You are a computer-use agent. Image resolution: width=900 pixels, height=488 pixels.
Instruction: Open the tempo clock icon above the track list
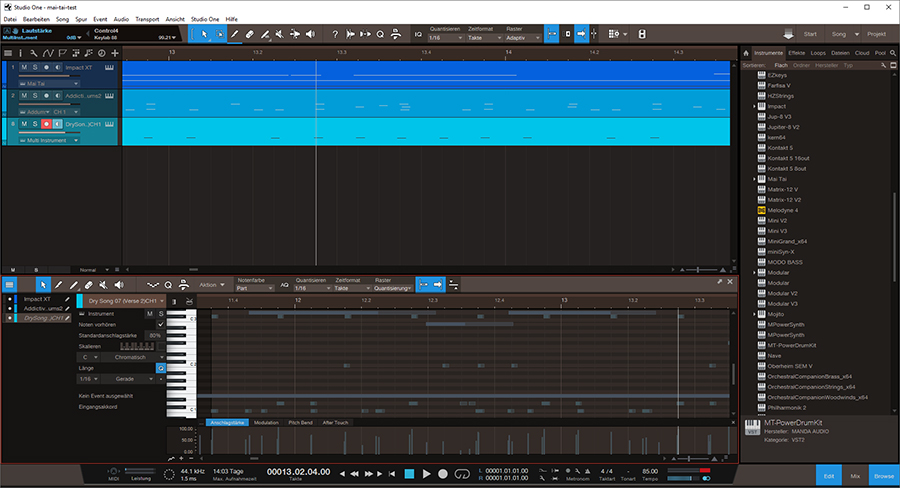pyautogui.click(x=102, y=53)
